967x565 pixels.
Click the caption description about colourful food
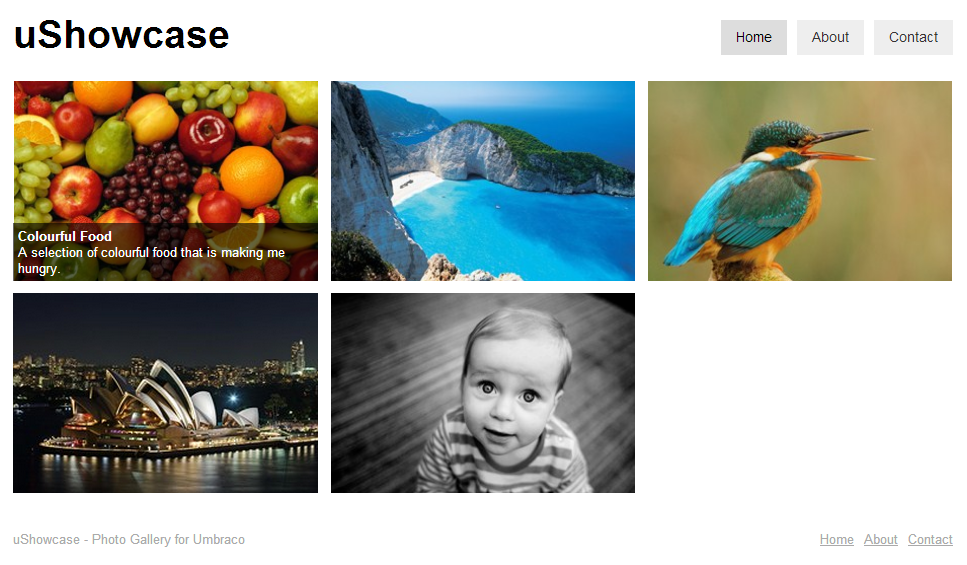(x=151, y=260)
